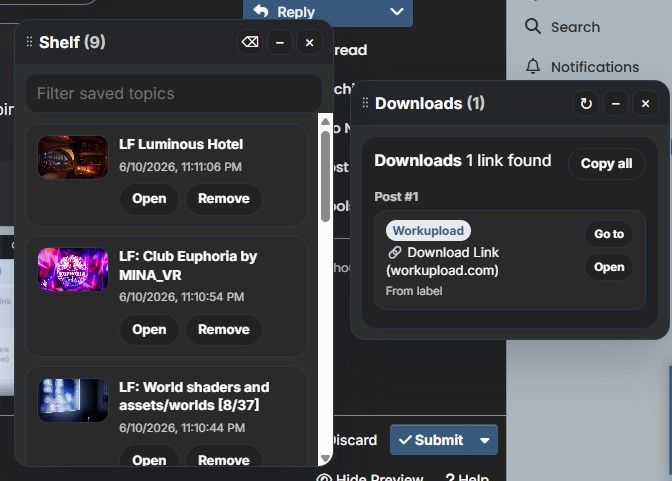
Task: Click the World shaders thumbnail
Action: 73,400
